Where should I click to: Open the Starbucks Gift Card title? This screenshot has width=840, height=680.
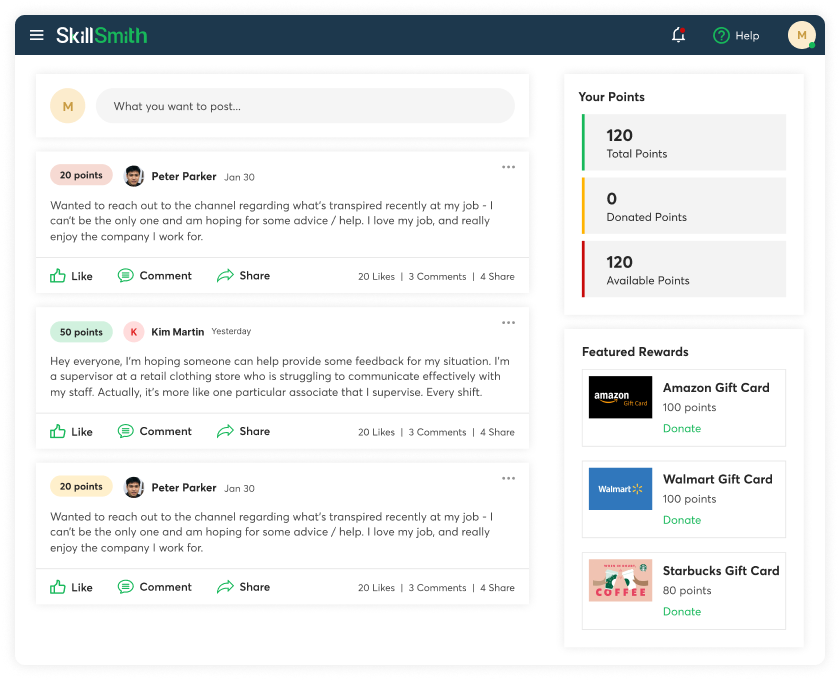coord(721,571)
